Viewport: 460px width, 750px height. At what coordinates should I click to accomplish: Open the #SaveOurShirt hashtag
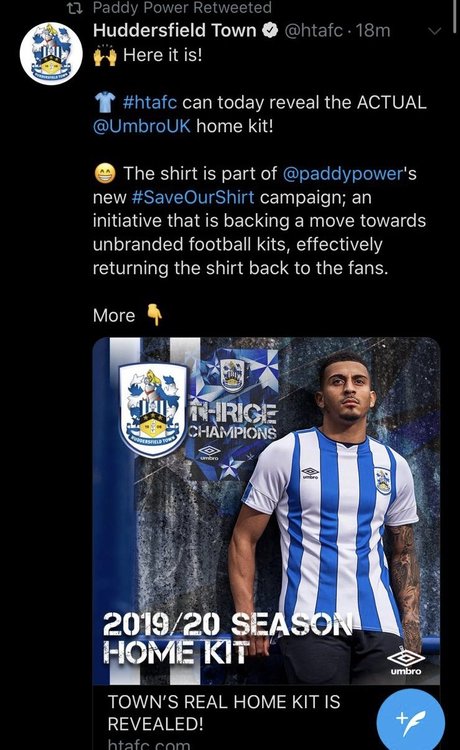tap(192, 197)
